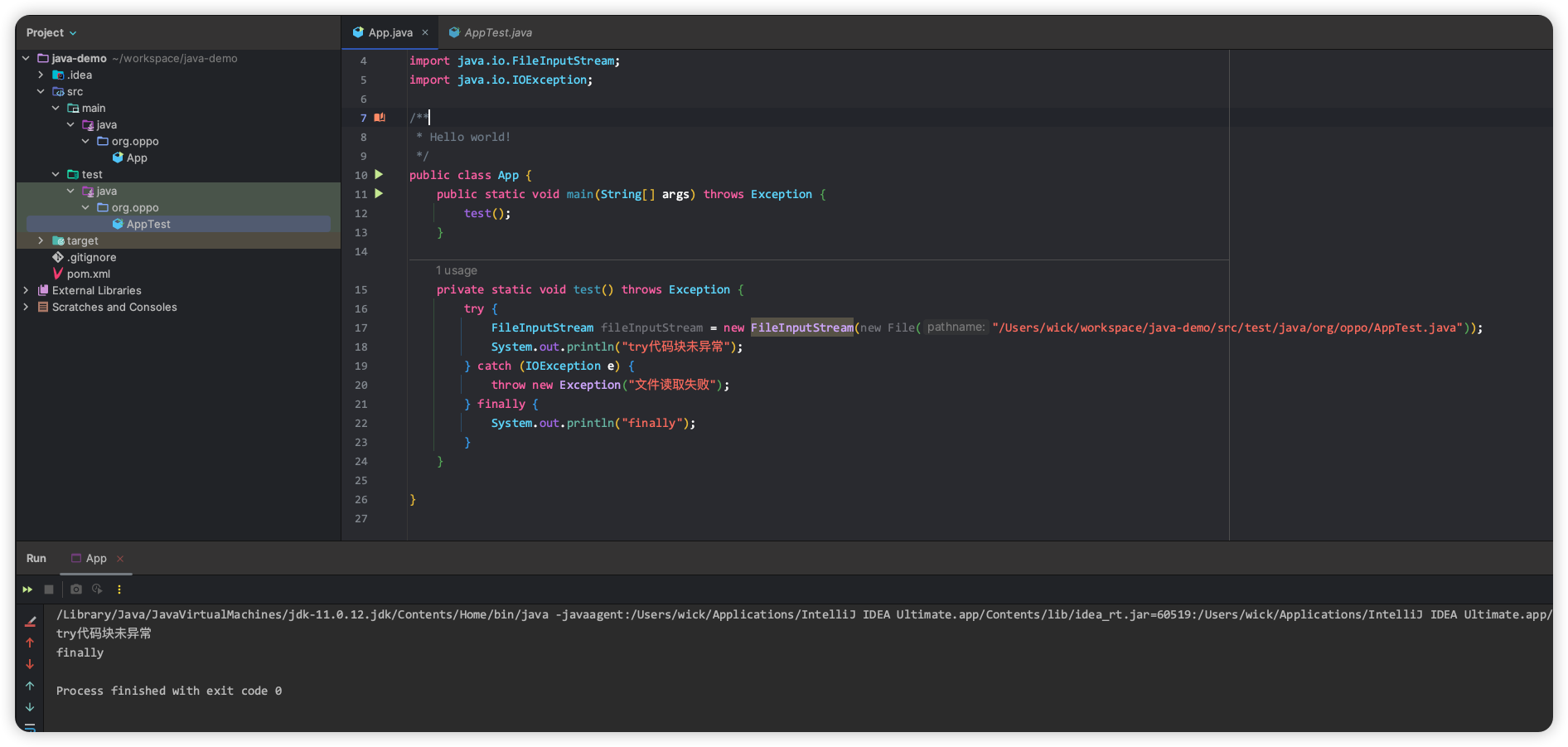Click the java command line in console
Screen dimensions: 1568x747
pyautogui.click(x=803, y=614)
